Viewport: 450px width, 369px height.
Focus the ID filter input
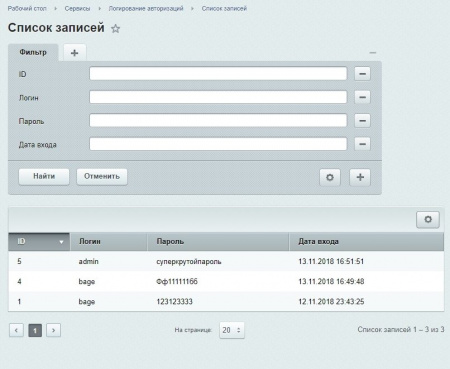point(218,73)
